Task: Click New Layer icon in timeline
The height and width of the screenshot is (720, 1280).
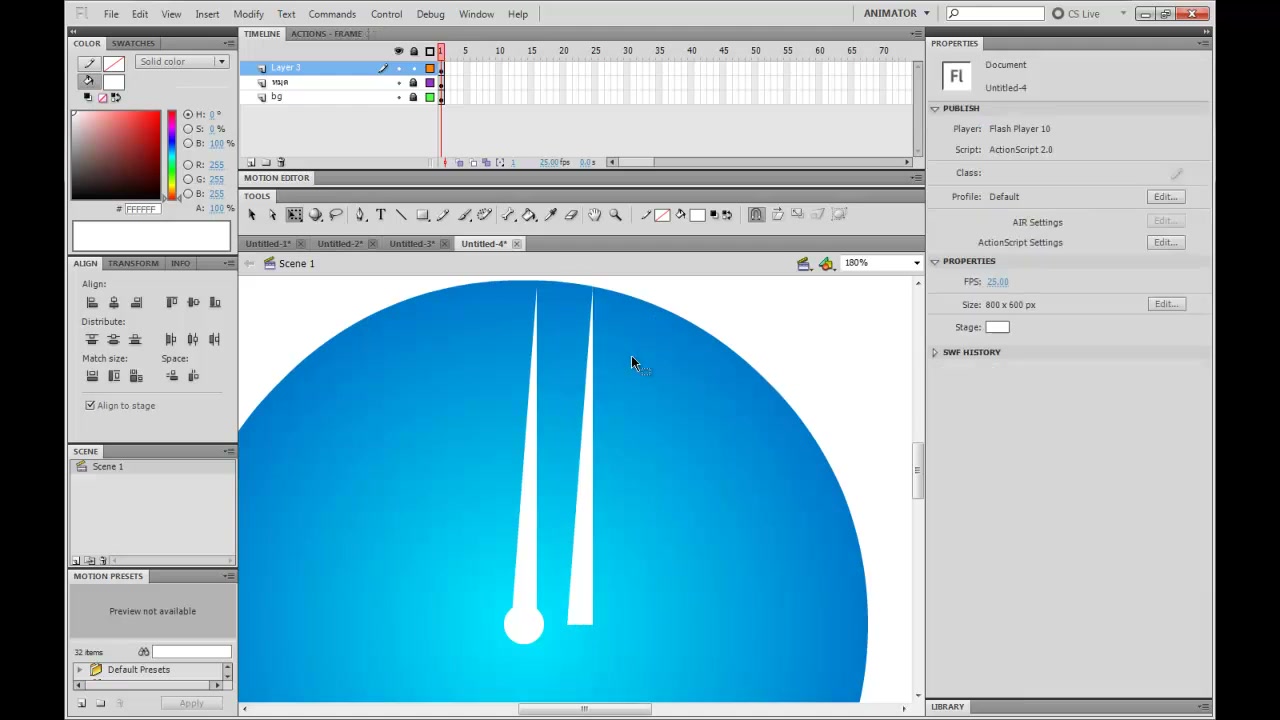Action: (x=251, y=162)
